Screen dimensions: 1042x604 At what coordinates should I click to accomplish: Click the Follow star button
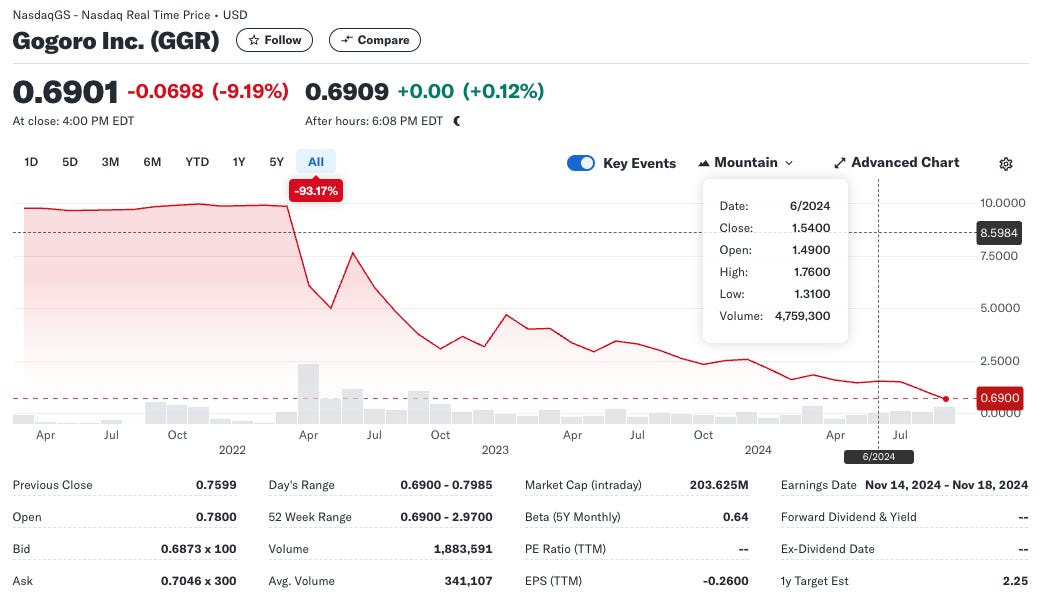[274, 40]
